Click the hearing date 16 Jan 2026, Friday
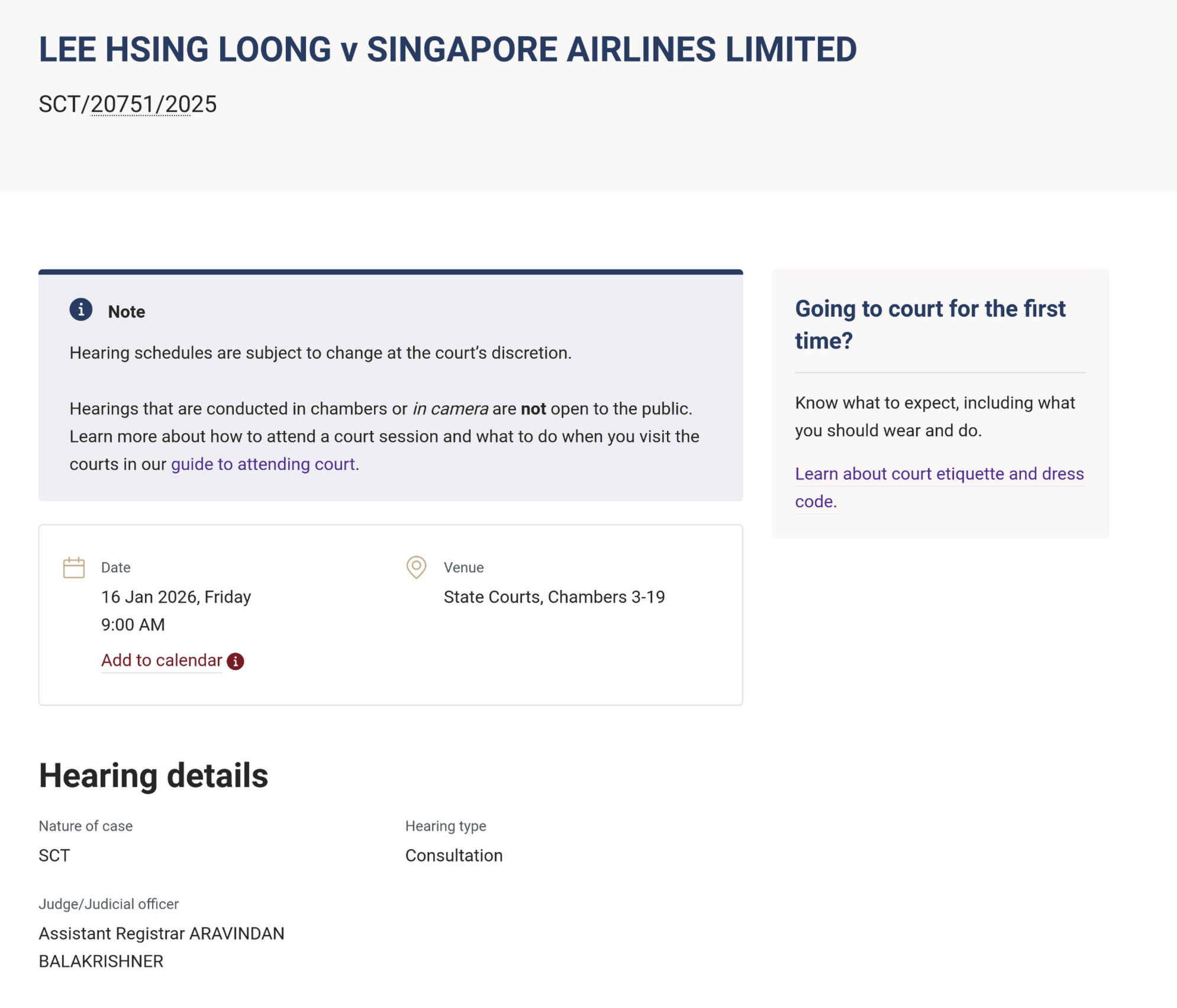The image size is (1177, 1008). pyautogui.click(x=176, y=597)
